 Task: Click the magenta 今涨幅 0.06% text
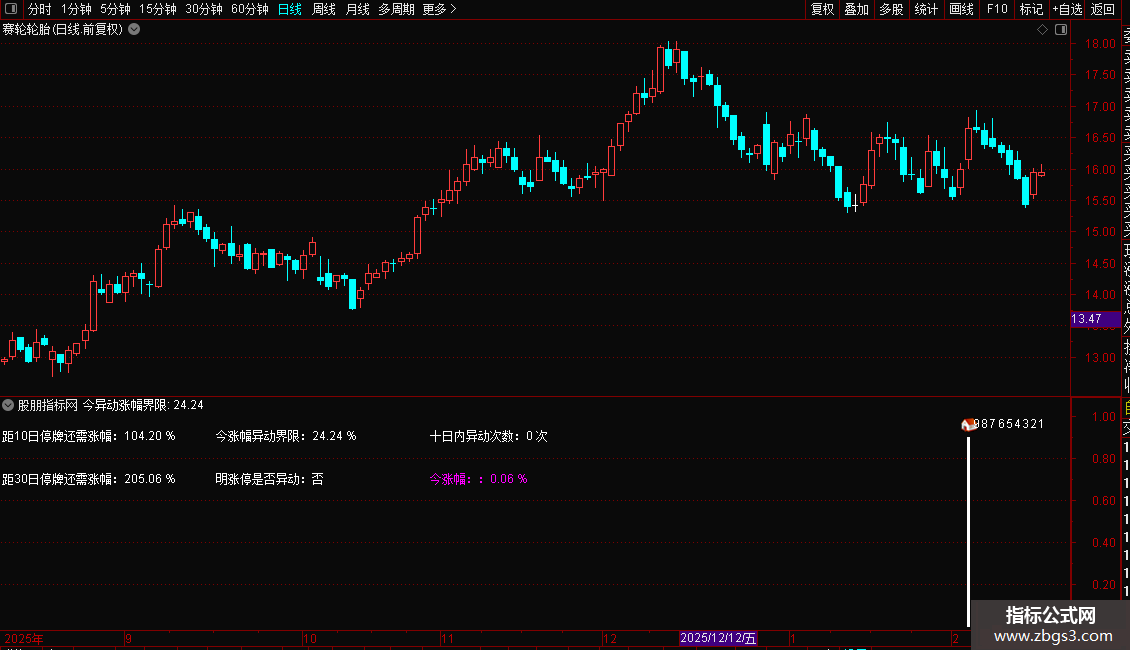[479, 479]
